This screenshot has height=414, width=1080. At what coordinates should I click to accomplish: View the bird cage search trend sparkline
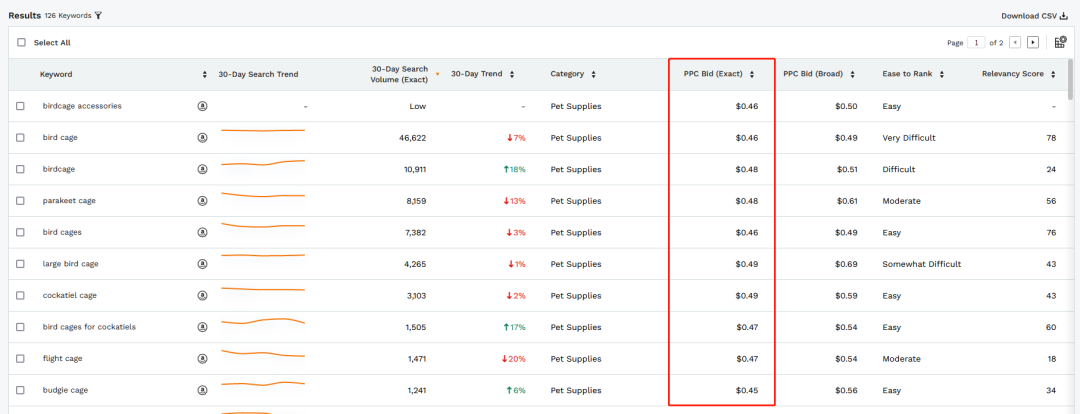(263, 130)
